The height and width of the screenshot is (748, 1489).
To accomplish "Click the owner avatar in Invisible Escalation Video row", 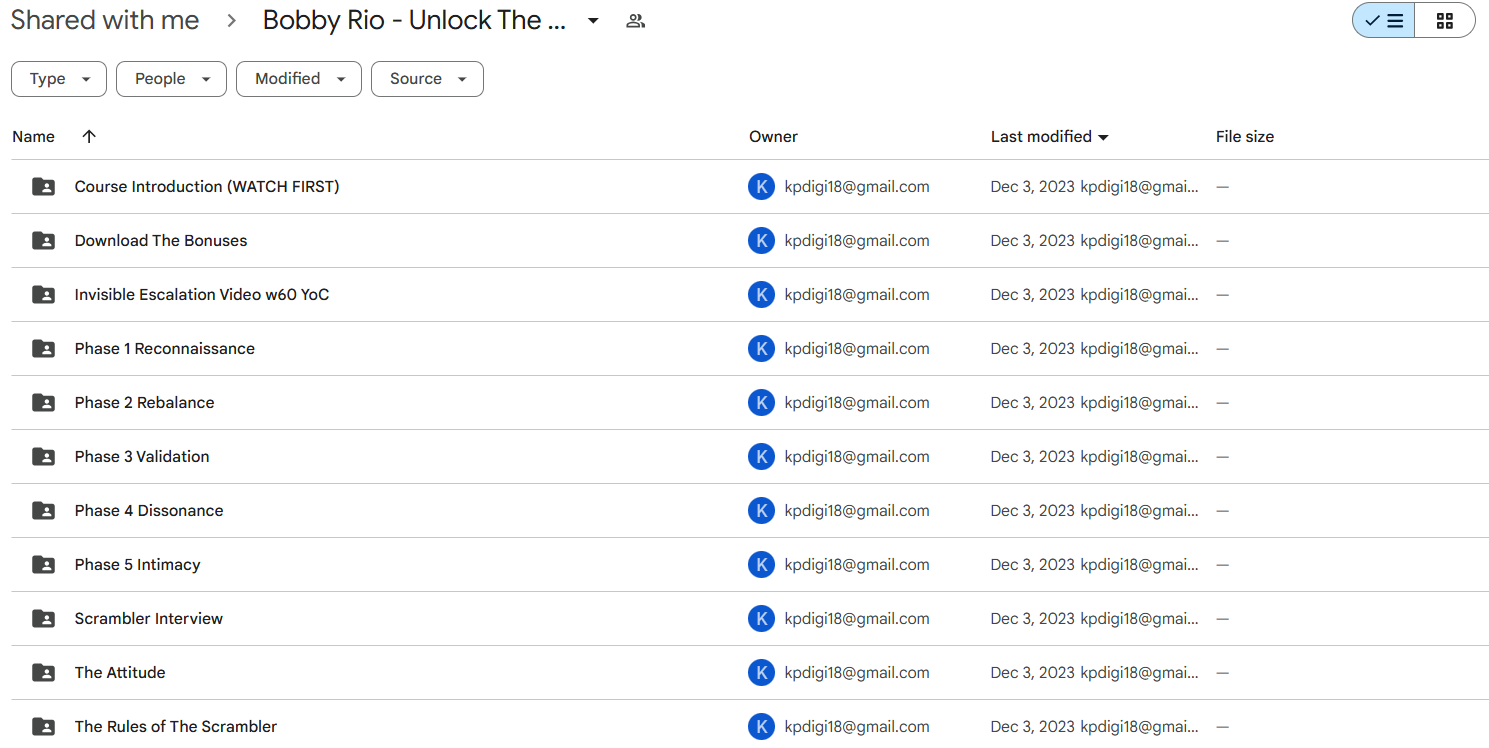I will coord(761,295).
